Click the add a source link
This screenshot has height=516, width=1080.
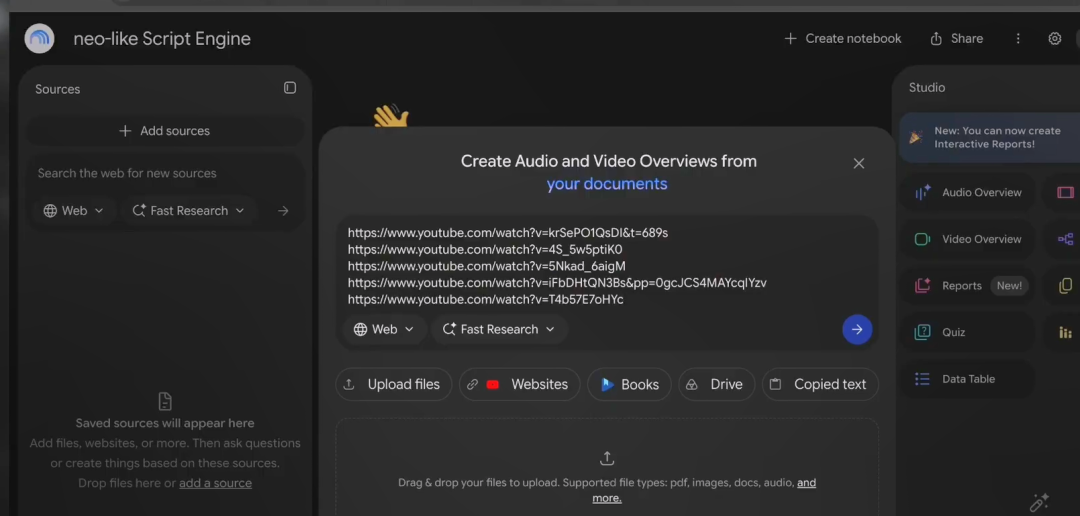(215, 483)
